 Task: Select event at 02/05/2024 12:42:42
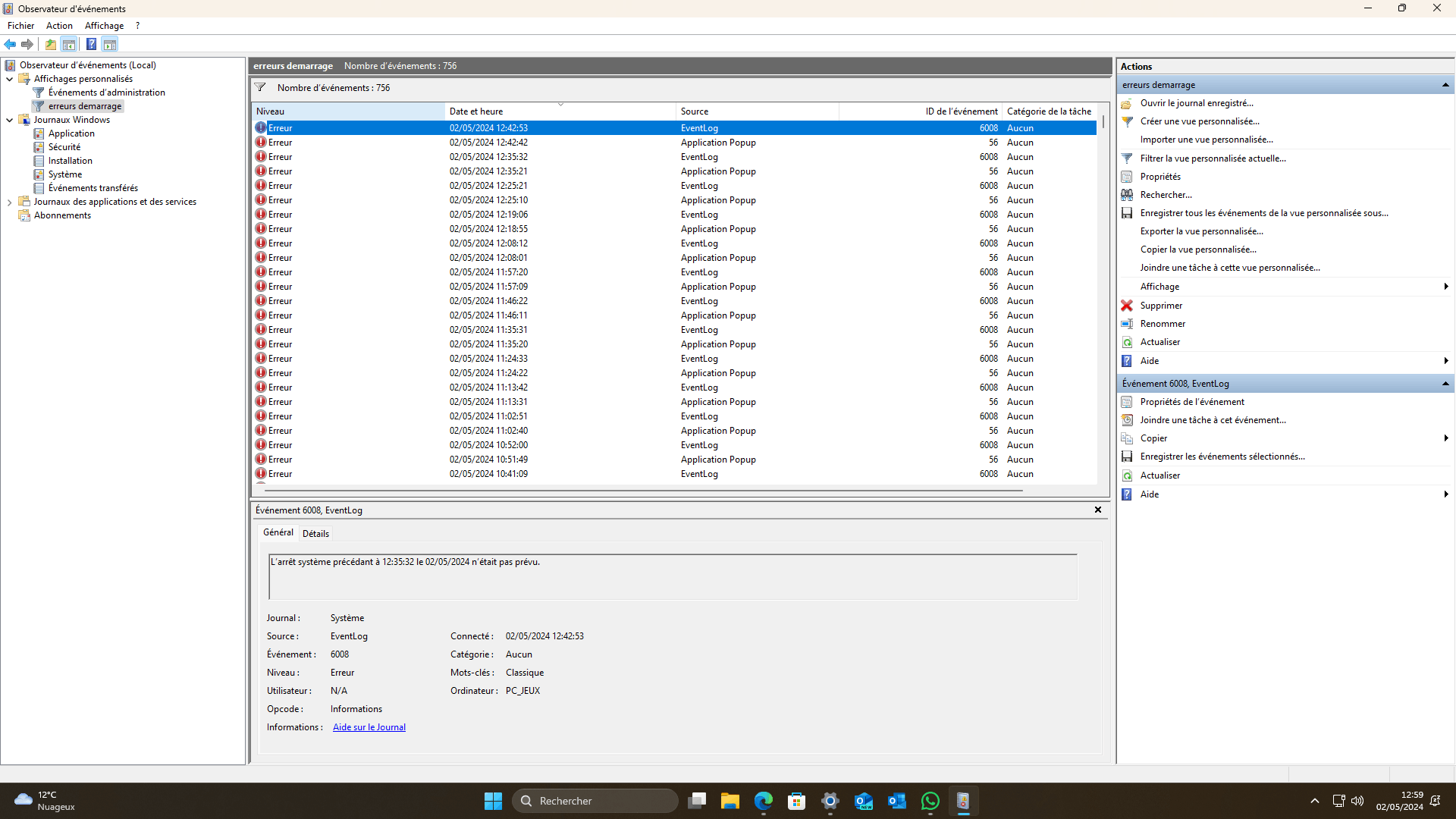(675, 143)
